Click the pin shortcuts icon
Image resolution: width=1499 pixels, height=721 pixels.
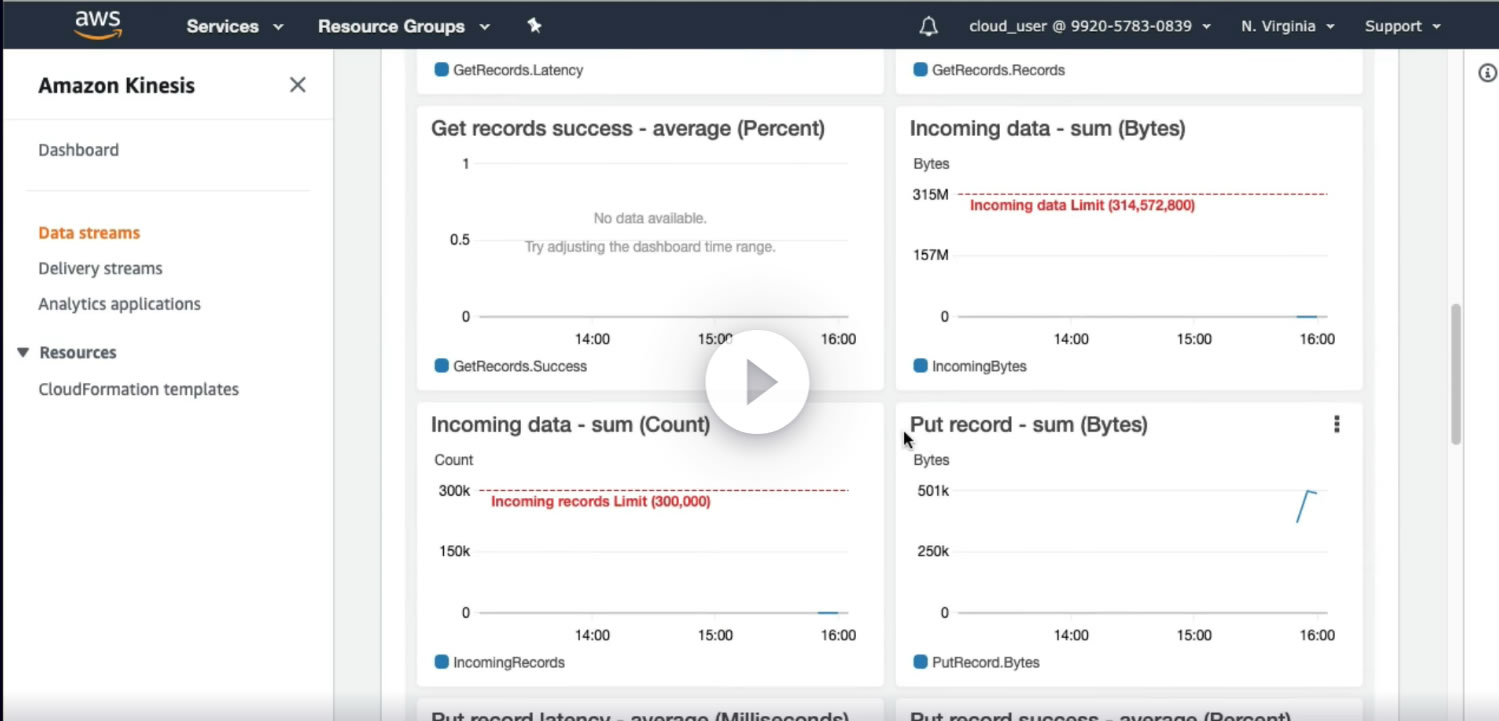(534, 26)
